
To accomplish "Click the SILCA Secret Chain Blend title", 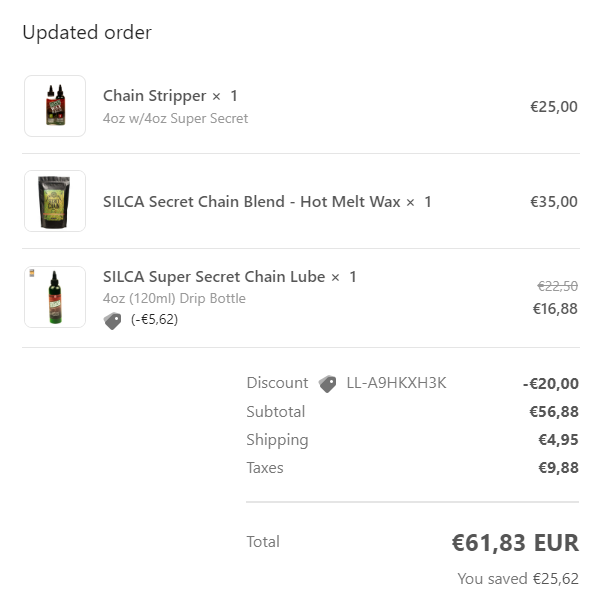I will 251,201.
